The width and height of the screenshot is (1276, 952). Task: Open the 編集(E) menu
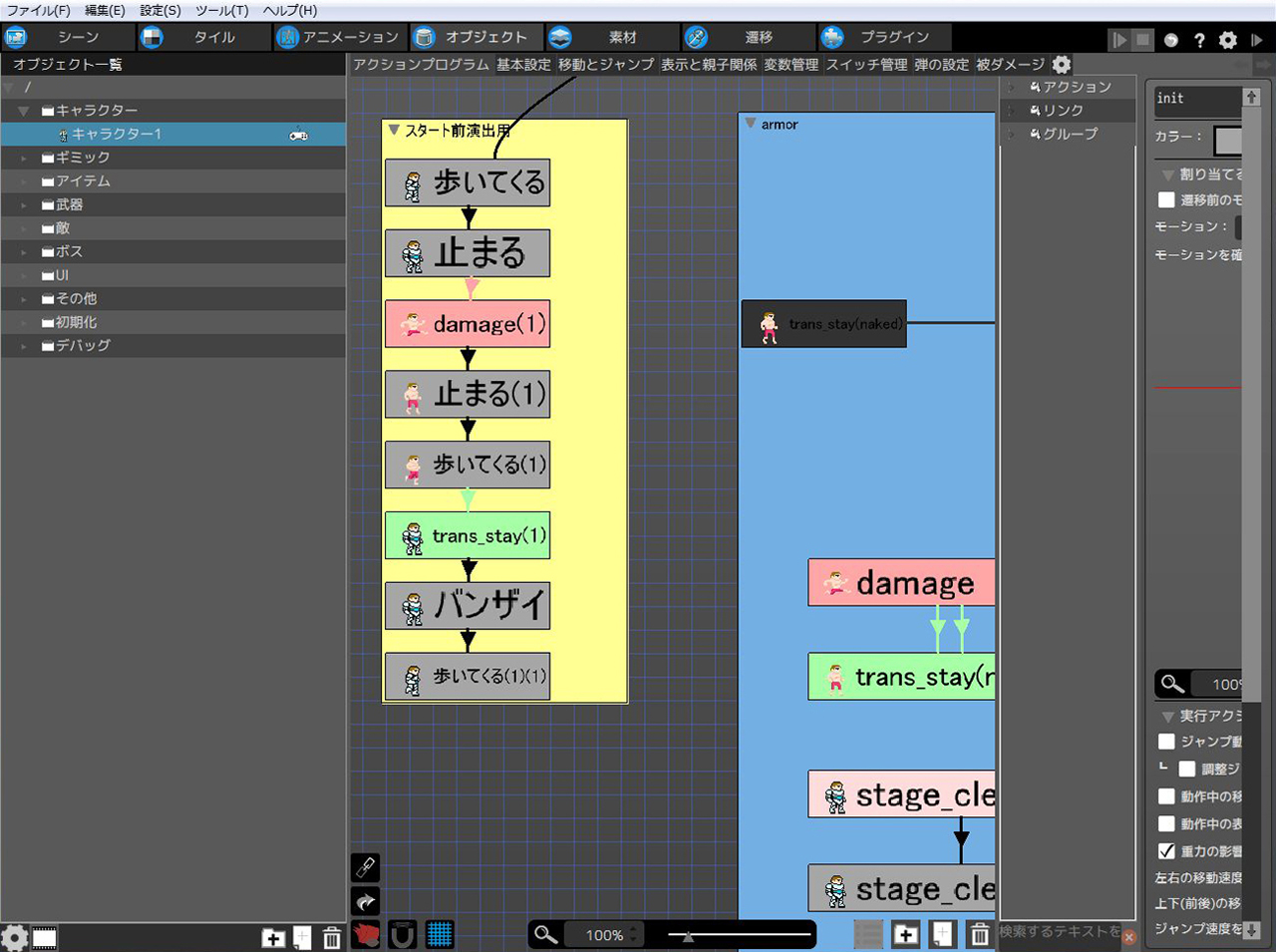(x=105, y=10)
